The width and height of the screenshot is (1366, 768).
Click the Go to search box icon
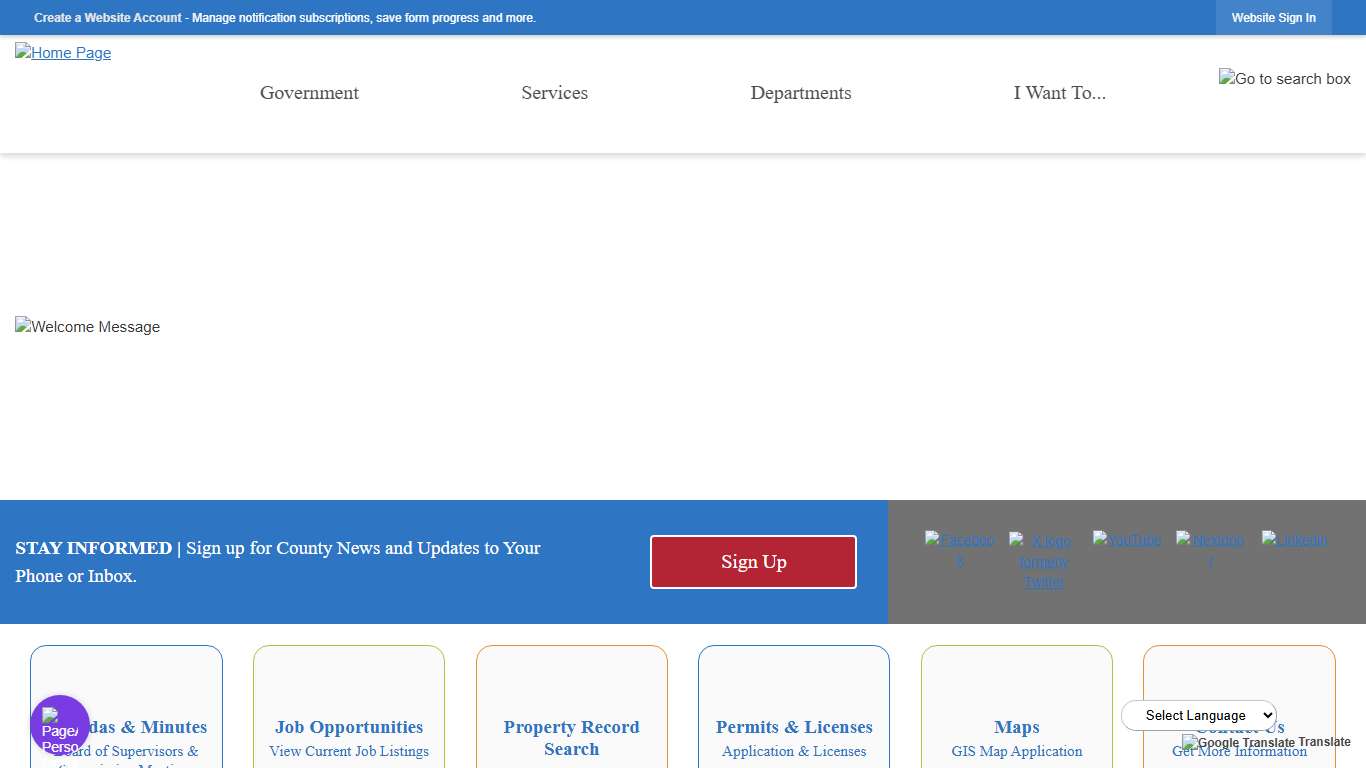coord(1285,79)
